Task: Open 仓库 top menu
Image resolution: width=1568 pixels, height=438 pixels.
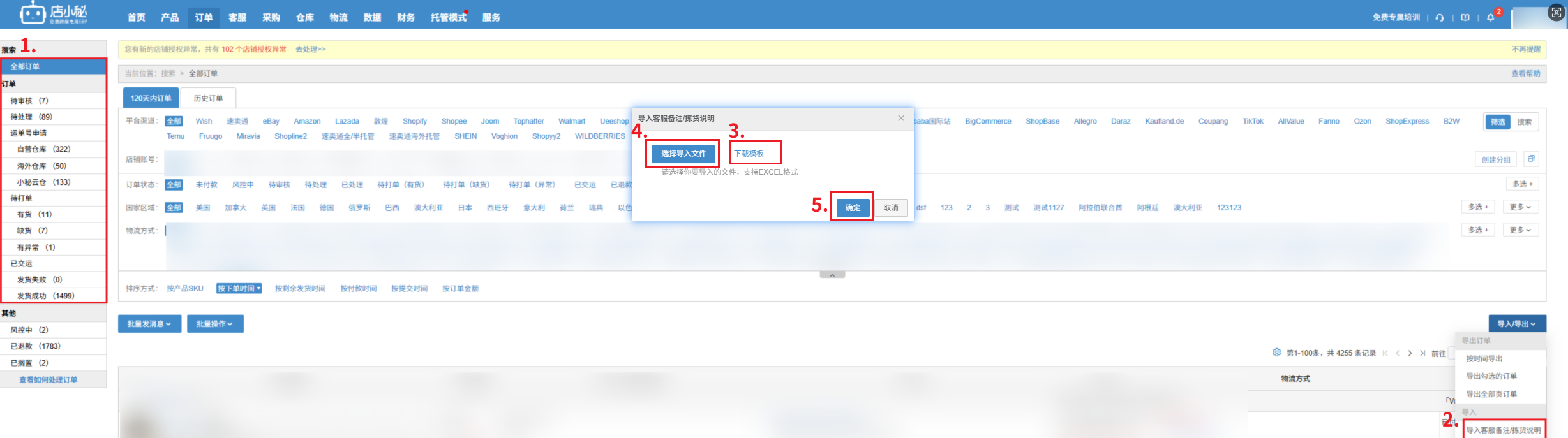Action: point(305,18)
